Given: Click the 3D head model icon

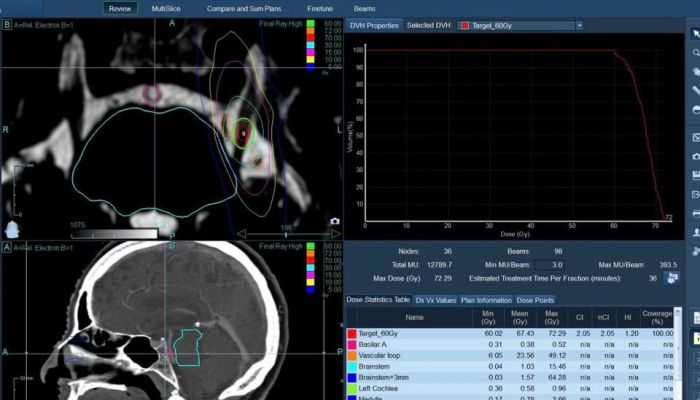Looking at the screenshot, I should pos(13,230).
